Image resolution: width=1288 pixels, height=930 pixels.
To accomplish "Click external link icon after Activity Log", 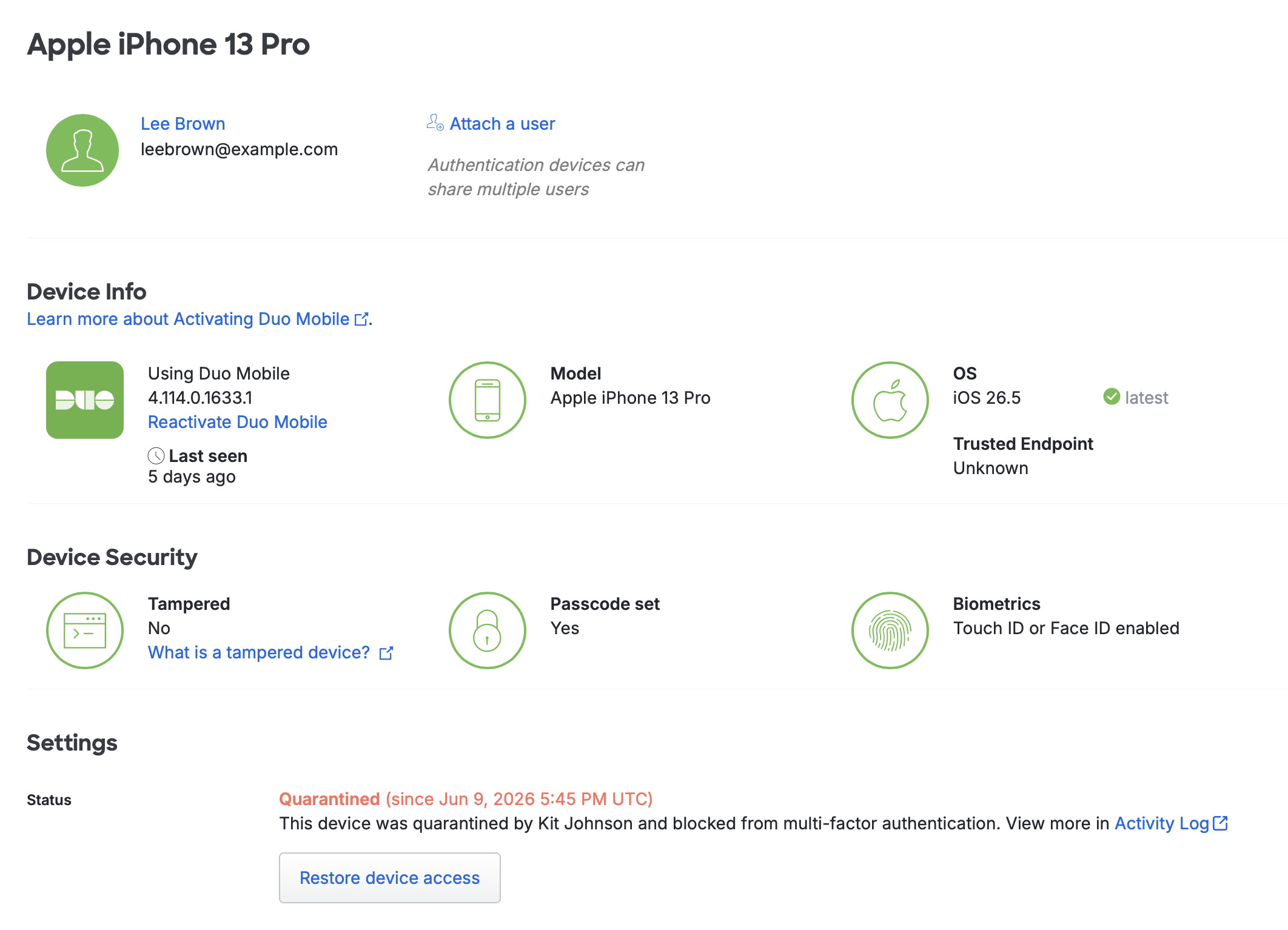I will point(1220,823).
